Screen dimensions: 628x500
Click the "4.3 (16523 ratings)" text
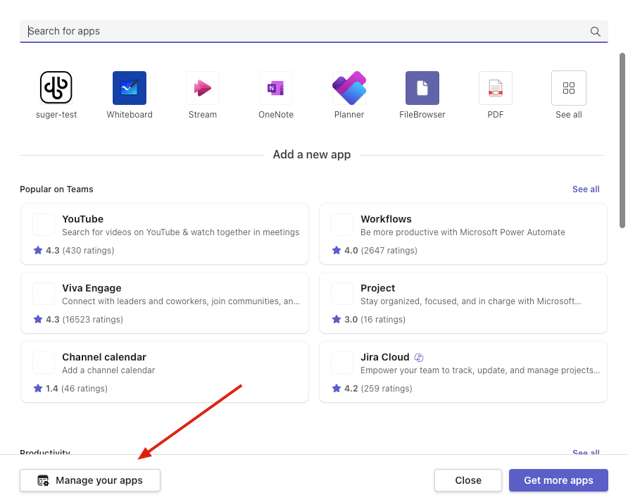[84, 319]
